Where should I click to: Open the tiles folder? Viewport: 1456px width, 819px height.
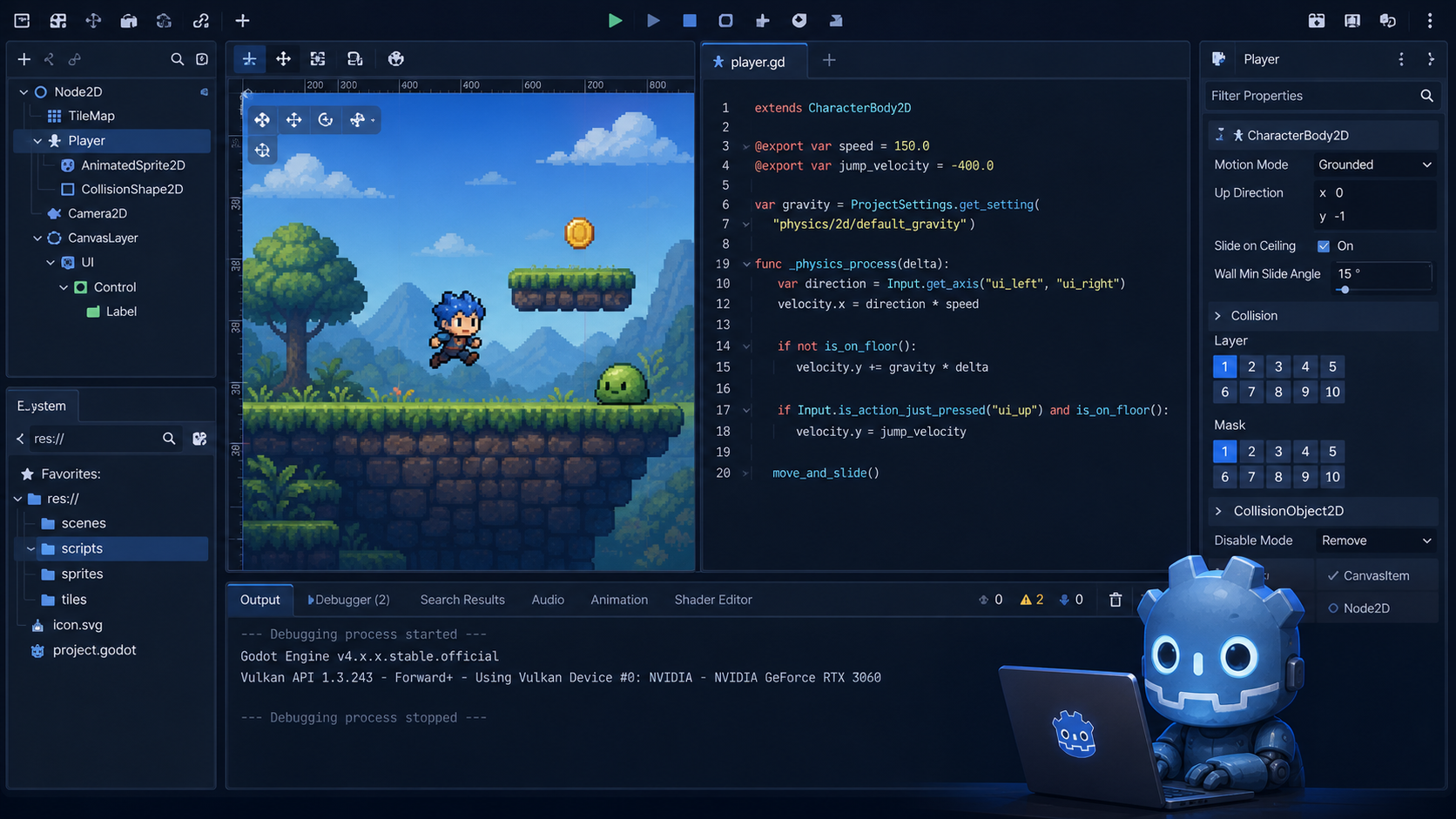[x=64, y=599]
